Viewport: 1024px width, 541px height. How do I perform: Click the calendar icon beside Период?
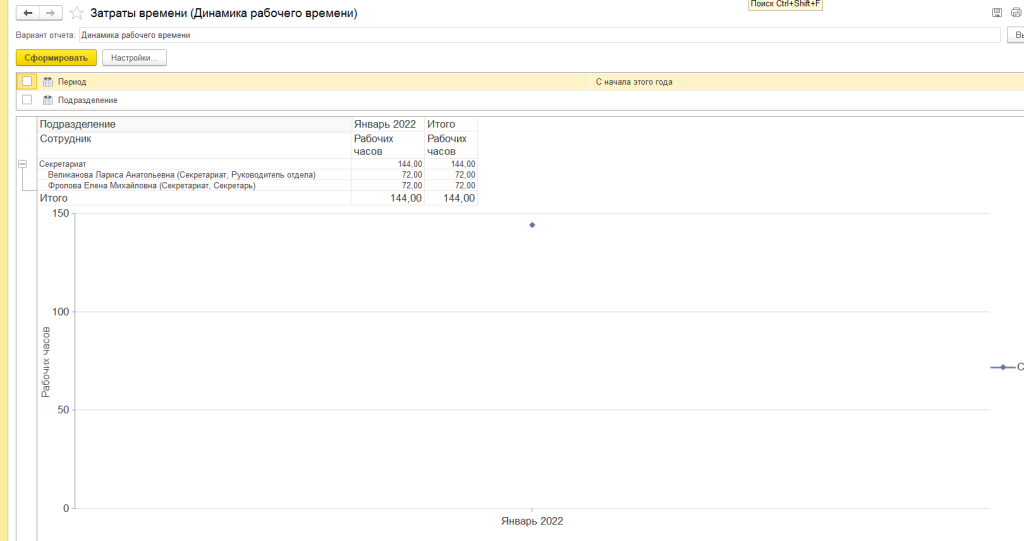(x=47, y=81)
